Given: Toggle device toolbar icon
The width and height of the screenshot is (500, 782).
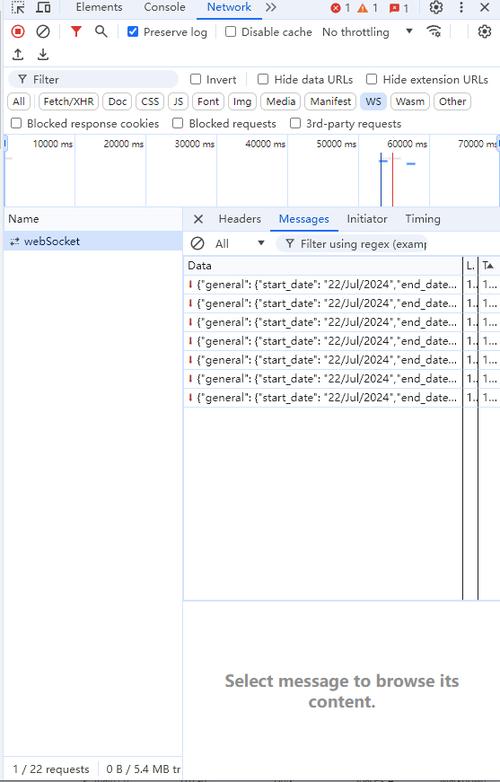Looking at the screenshot, I should [x=44, y=7].
